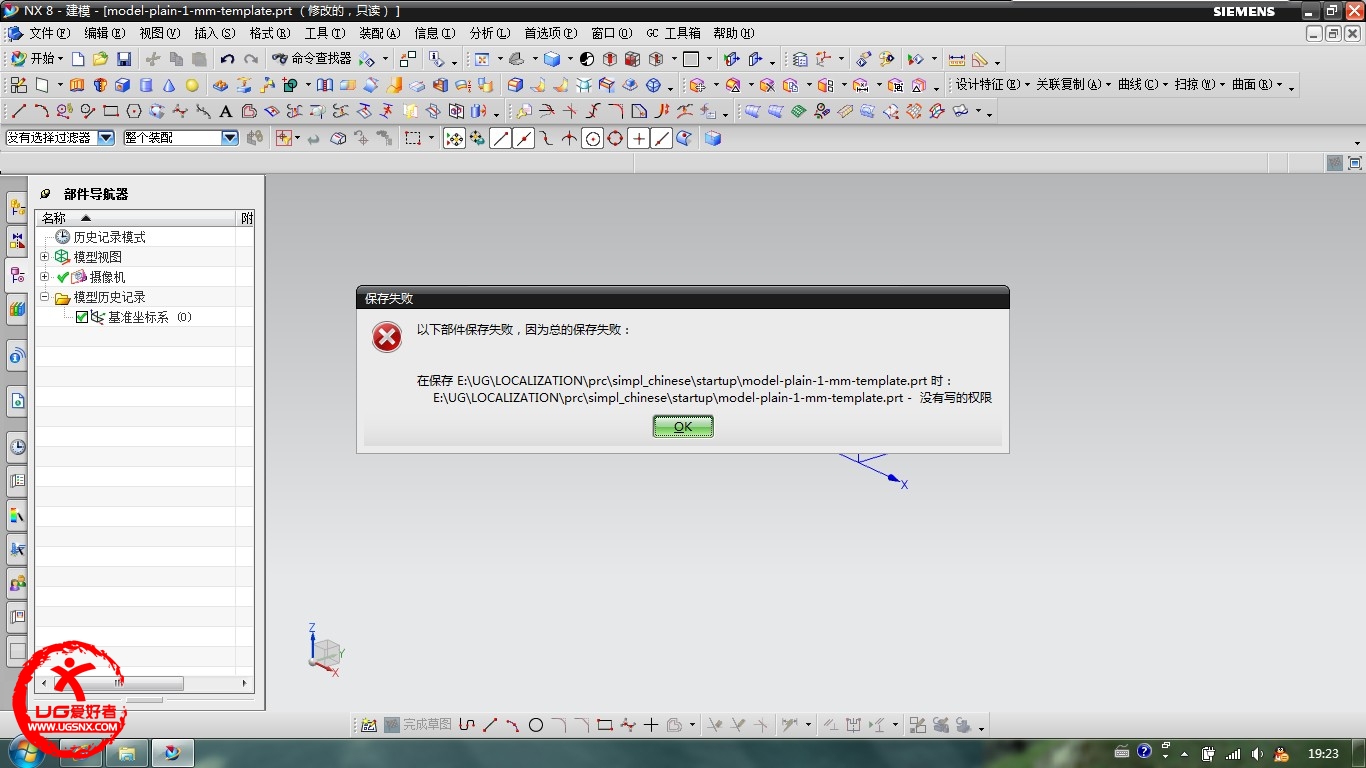Toggle the quadrant point snap icon
Screen dimensions: 1366x768
(x=616, y=138)
